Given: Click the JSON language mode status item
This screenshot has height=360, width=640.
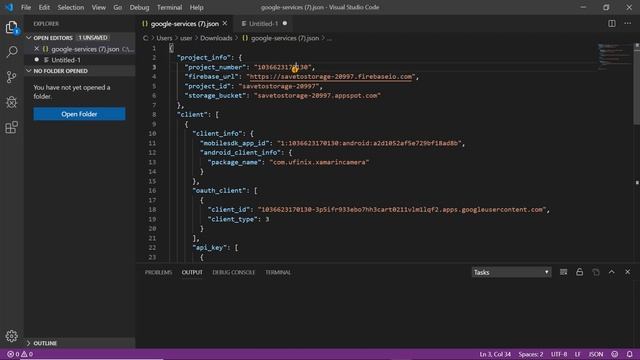Looking at the screenshot, I should [596, 354].
